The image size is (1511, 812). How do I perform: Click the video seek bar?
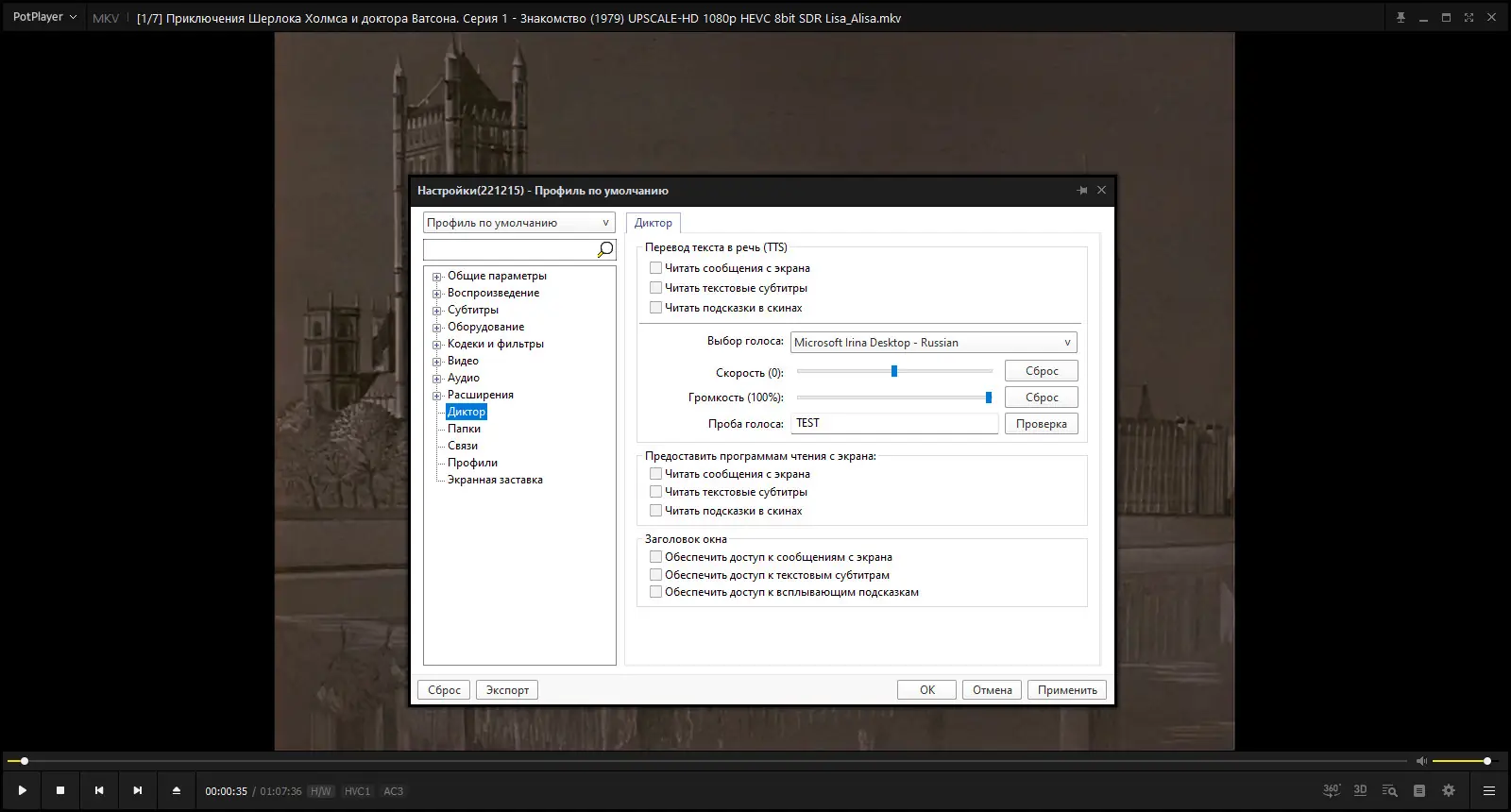(706, 761)
